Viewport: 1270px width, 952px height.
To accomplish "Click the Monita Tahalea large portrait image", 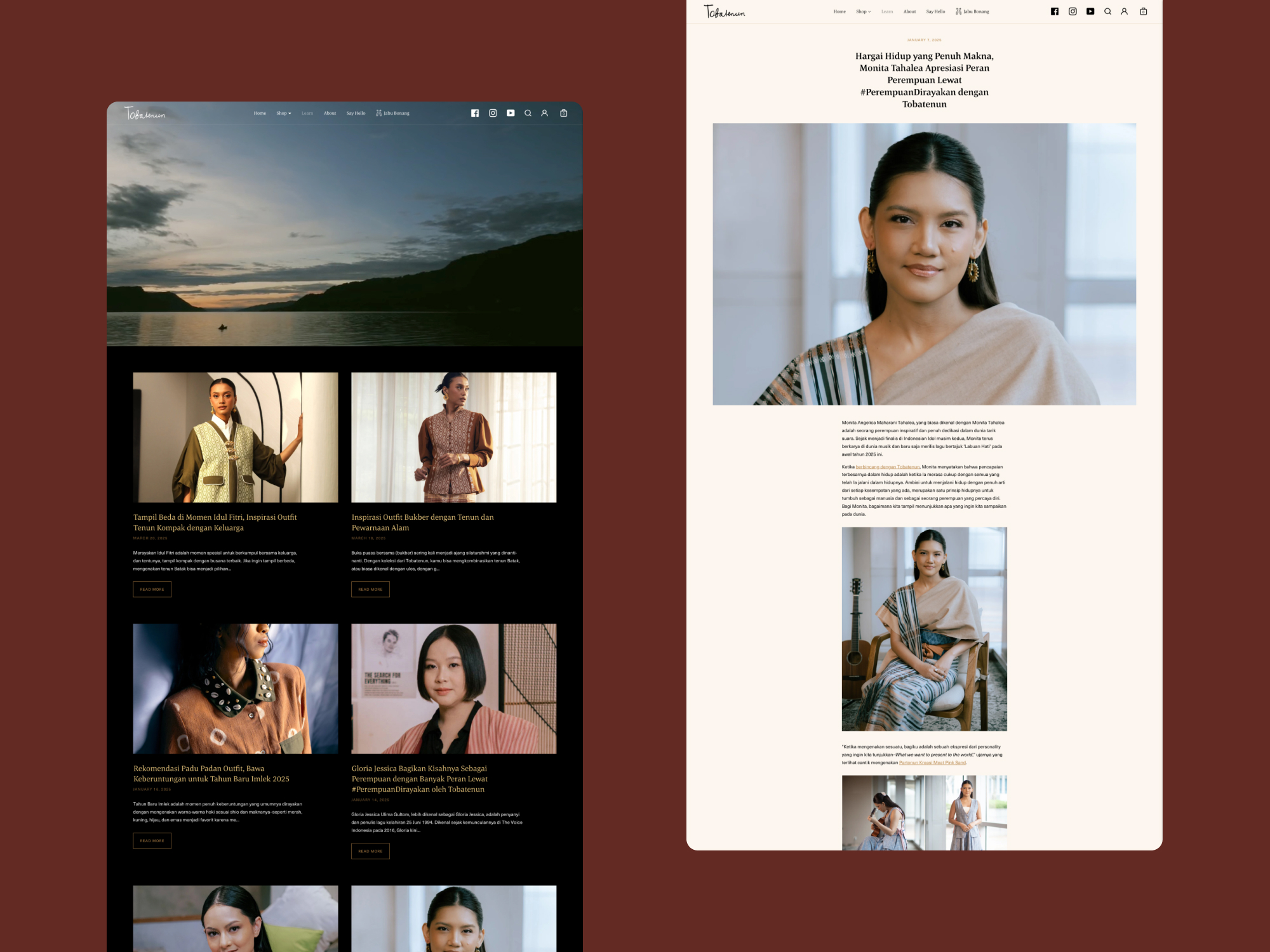I will coord(925,264).
